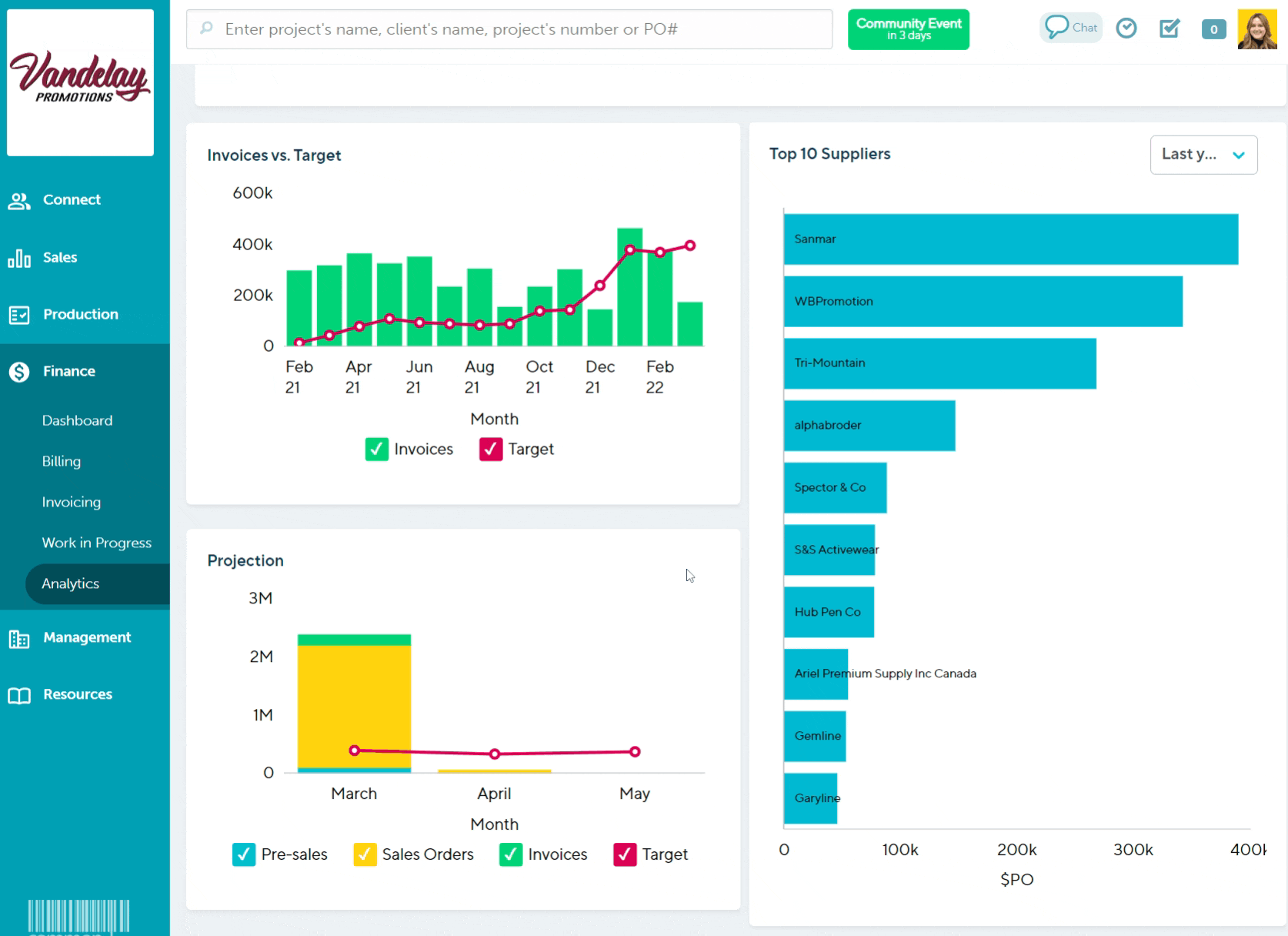
Task: Open the clock checkmark icon in header
Action: tap(1126, 28)
